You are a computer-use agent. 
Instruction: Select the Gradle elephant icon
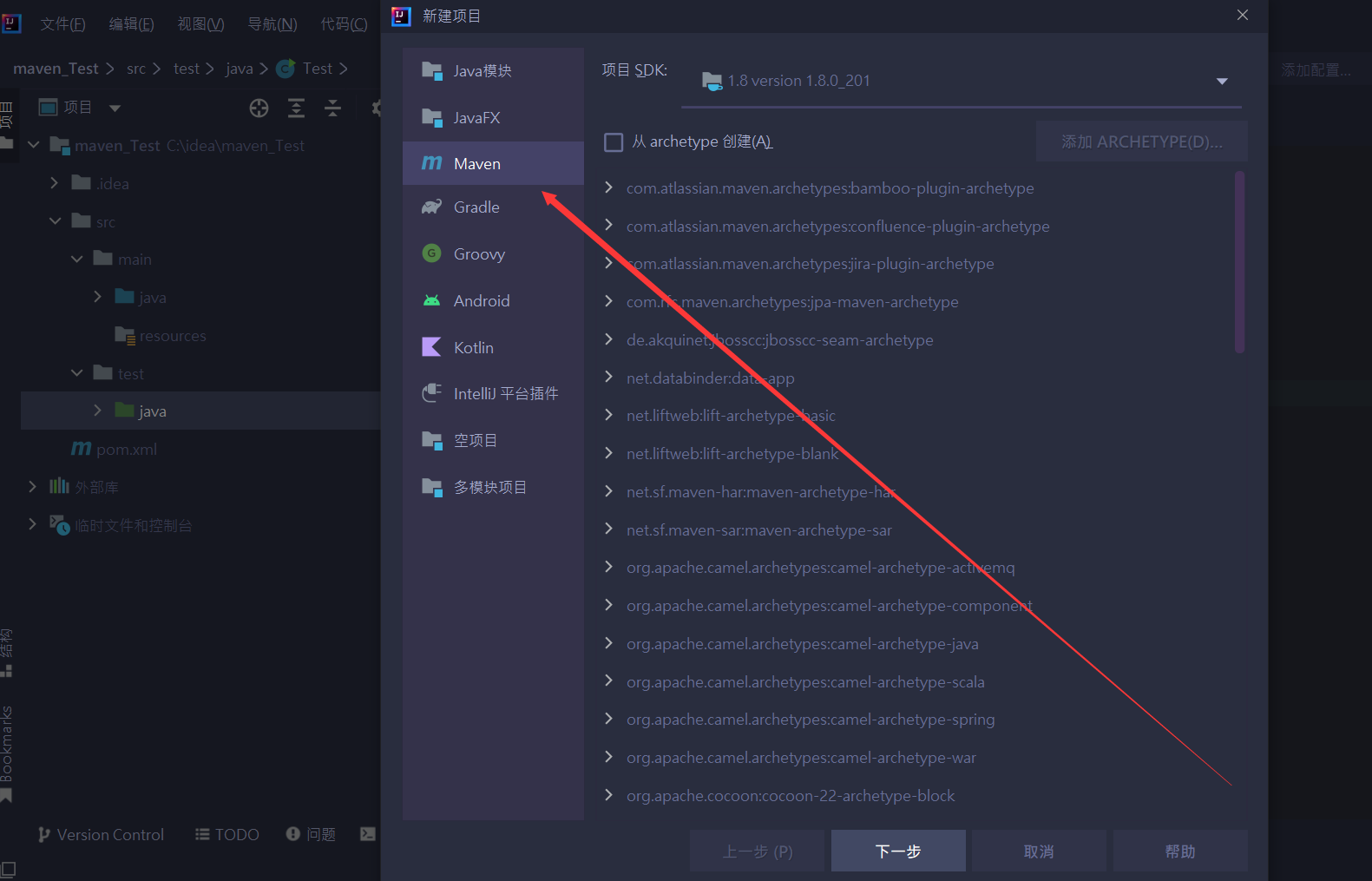pos(431,207)
